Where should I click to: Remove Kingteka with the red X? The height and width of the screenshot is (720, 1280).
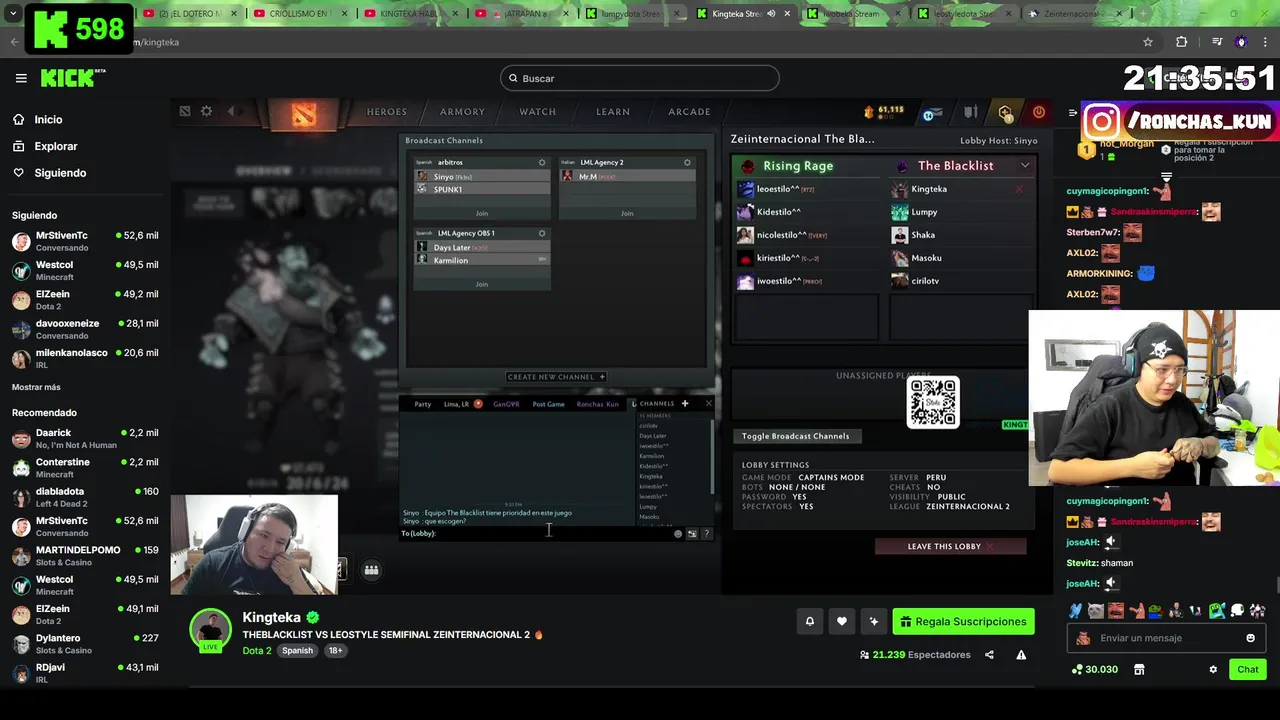pyautogui.click(x=1020, y=189)
